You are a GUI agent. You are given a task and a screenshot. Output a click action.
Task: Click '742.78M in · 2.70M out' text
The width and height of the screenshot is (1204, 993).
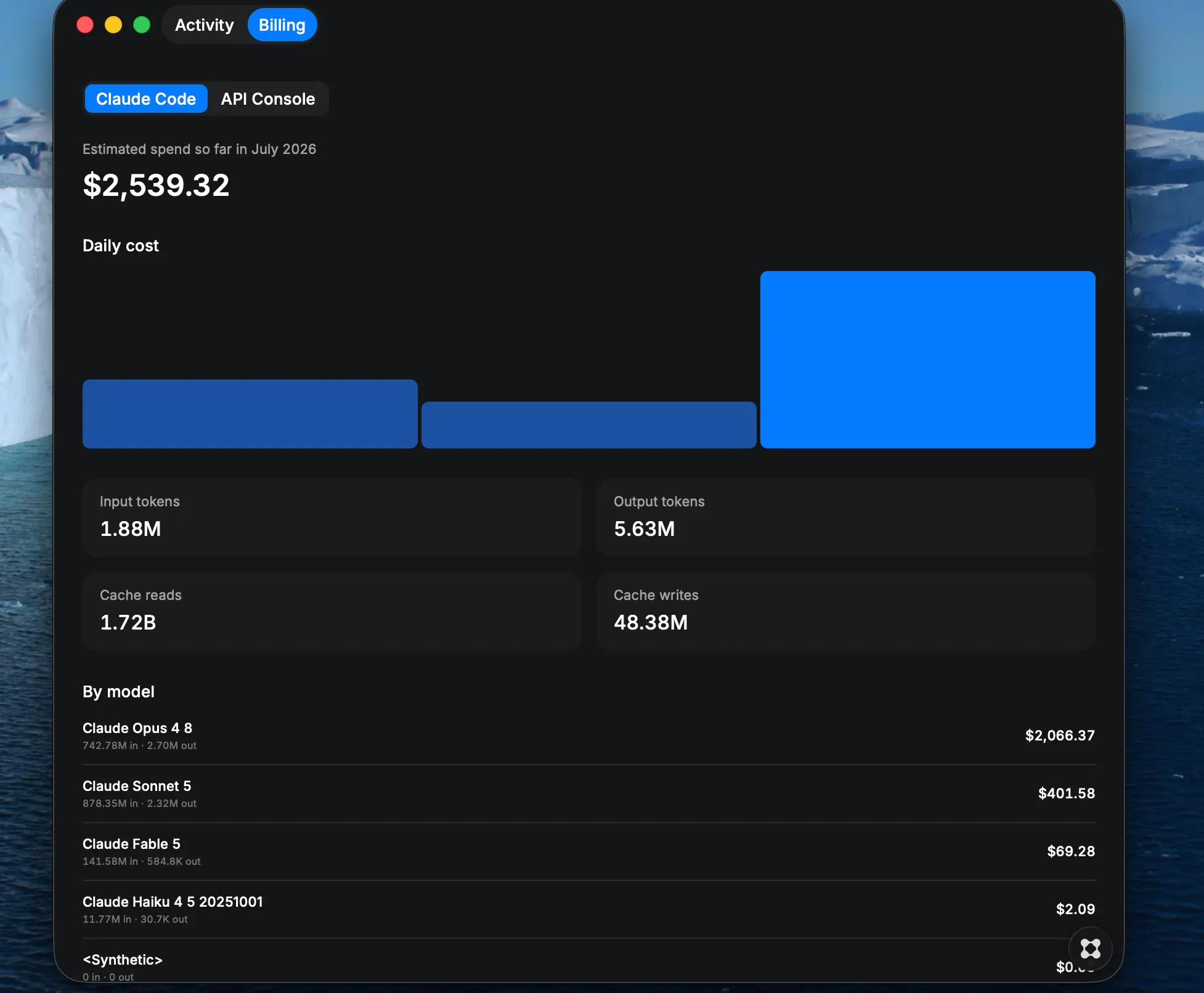139,745
